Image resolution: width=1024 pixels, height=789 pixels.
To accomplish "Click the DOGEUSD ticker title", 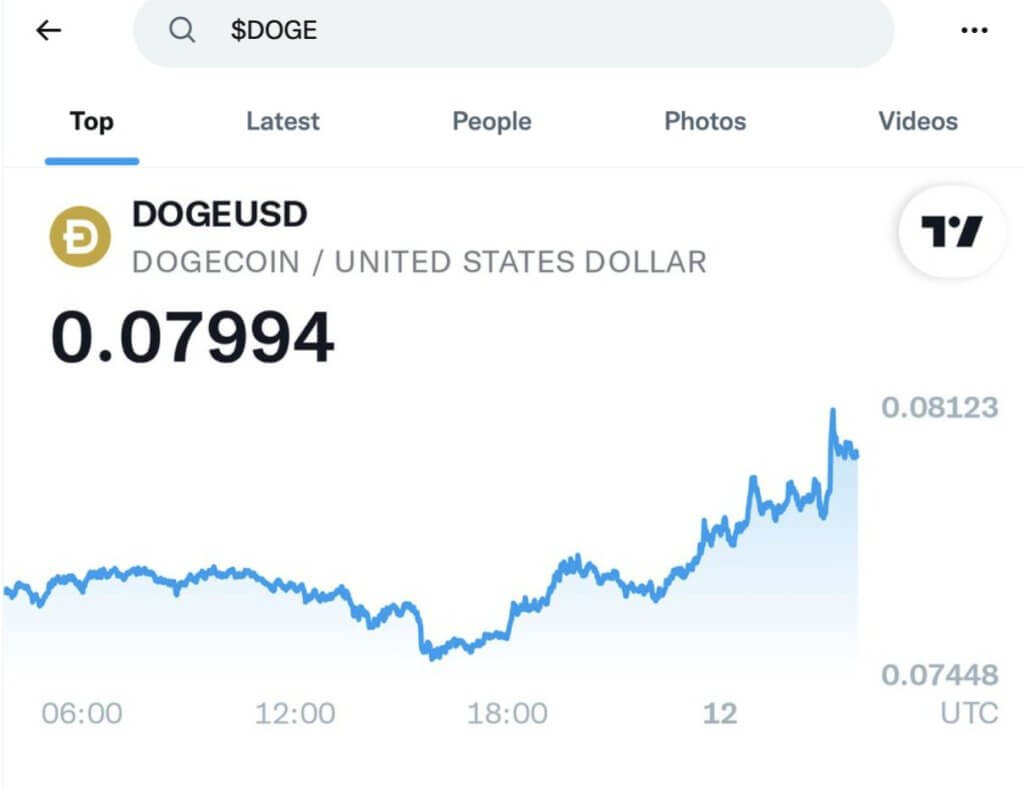I will click(x=220, y=214).
